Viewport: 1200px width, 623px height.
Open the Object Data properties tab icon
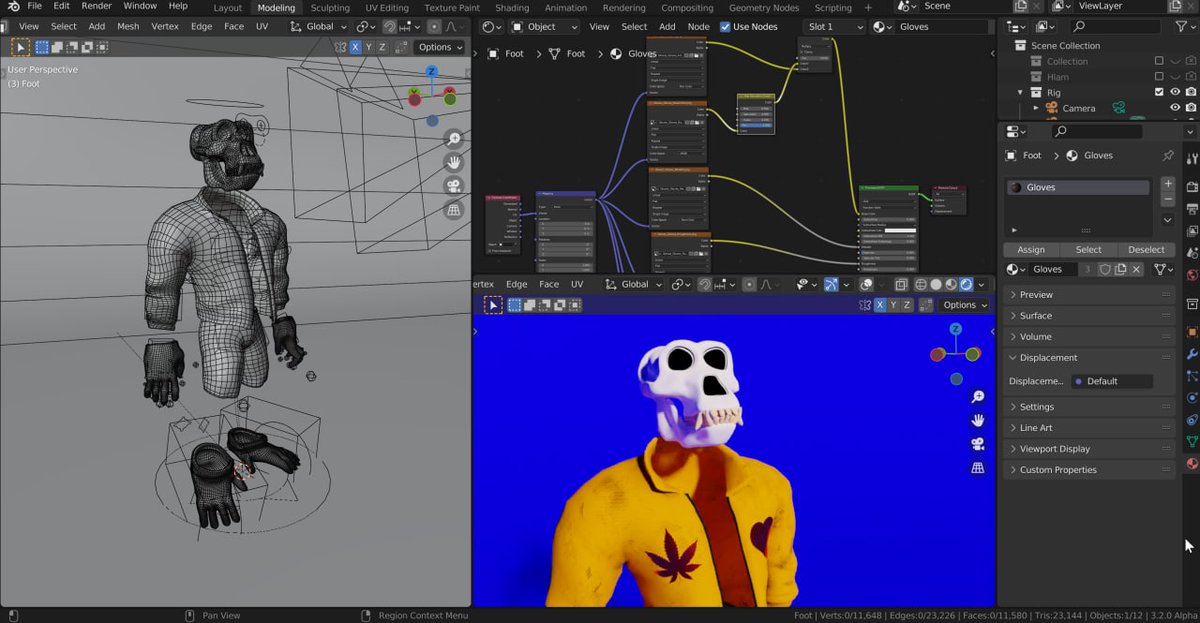click(1191, 441)
